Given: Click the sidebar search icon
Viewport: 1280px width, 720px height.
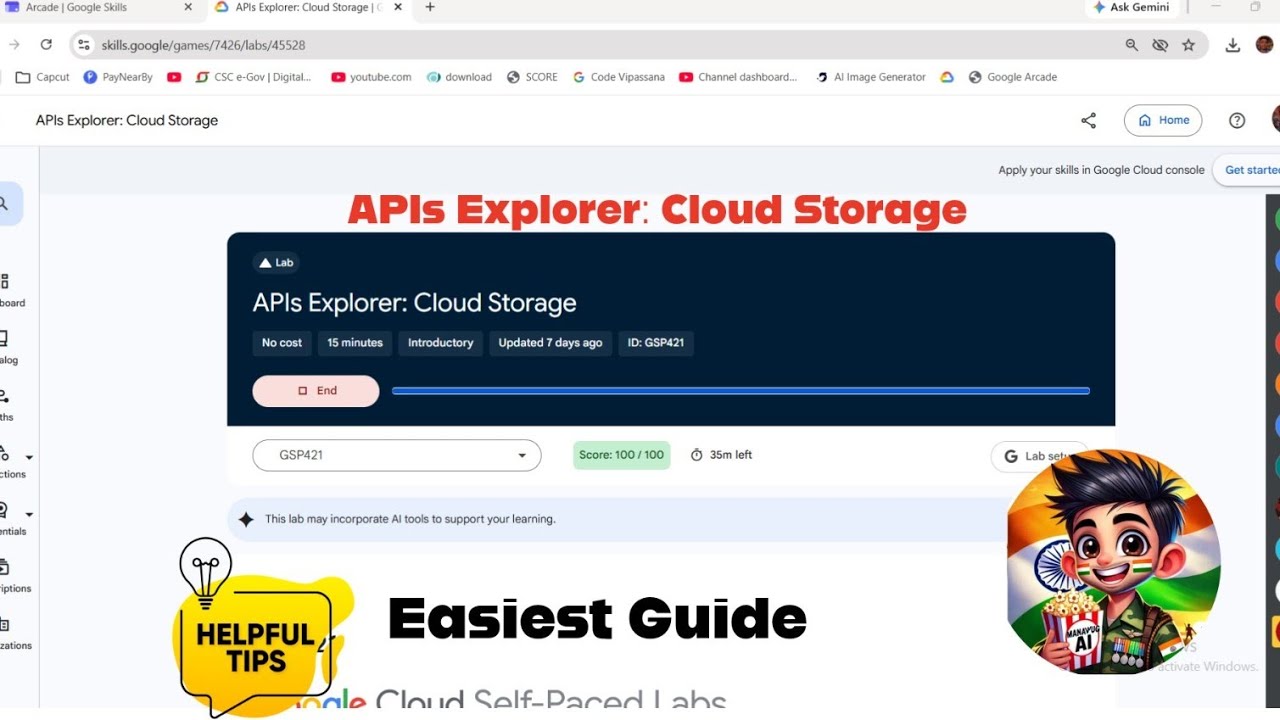Looking at the screenshot, I should point(5,204).
